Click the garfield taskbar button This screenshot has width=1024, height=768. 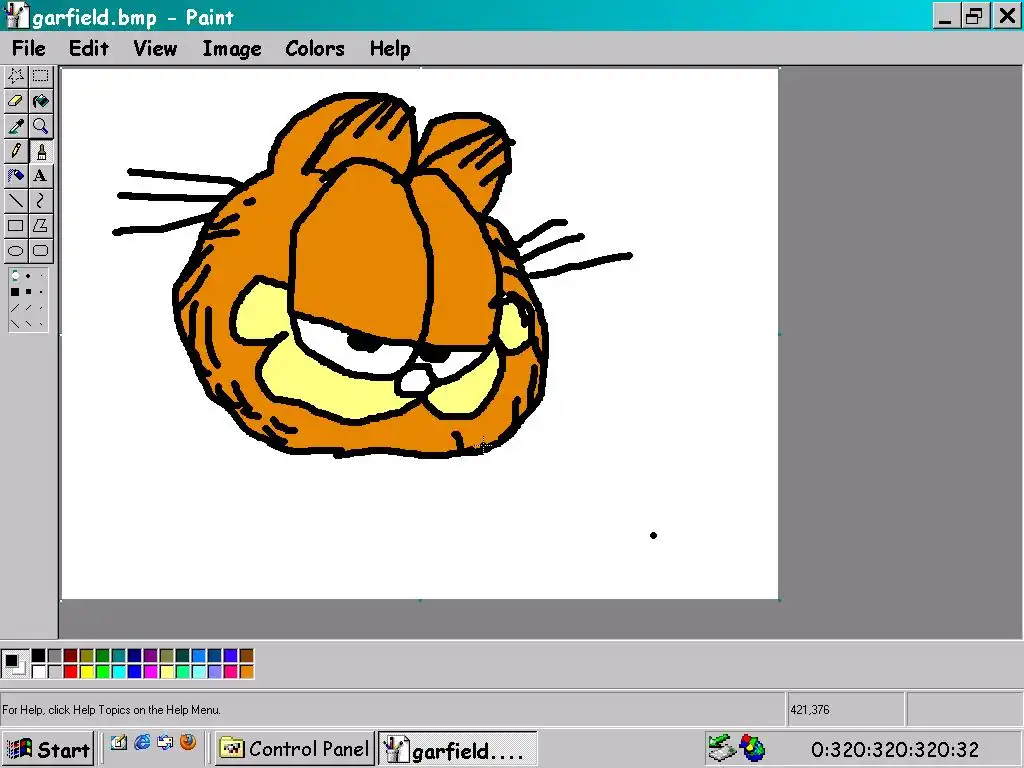[457, 749]
